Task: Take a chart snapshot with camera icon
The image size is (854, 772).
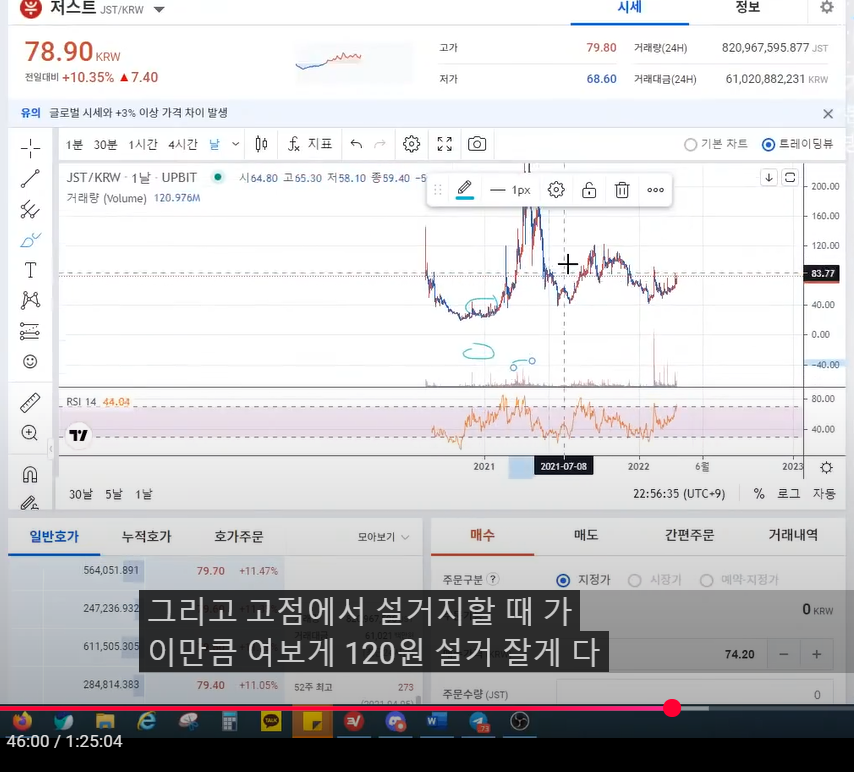Action: 477,144
